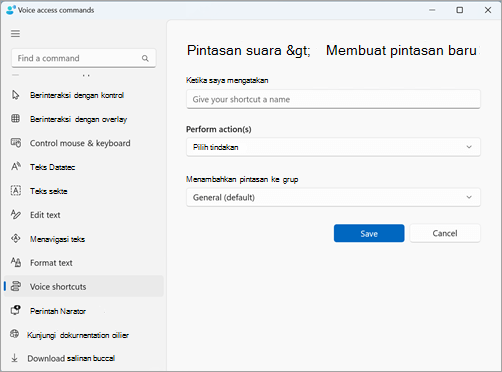The height and width of the screenshot is (372, 502).
Task: Click the pencil icon beside Edit text
Action: pyautogui.click(x=16, y=214)
